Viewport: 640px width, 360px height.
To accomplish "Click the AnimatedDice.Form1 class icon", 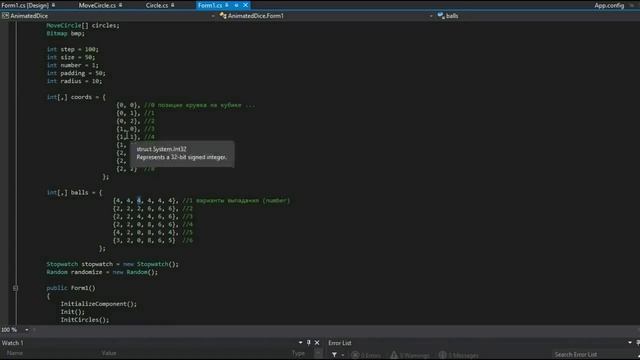I will point(223,16).
